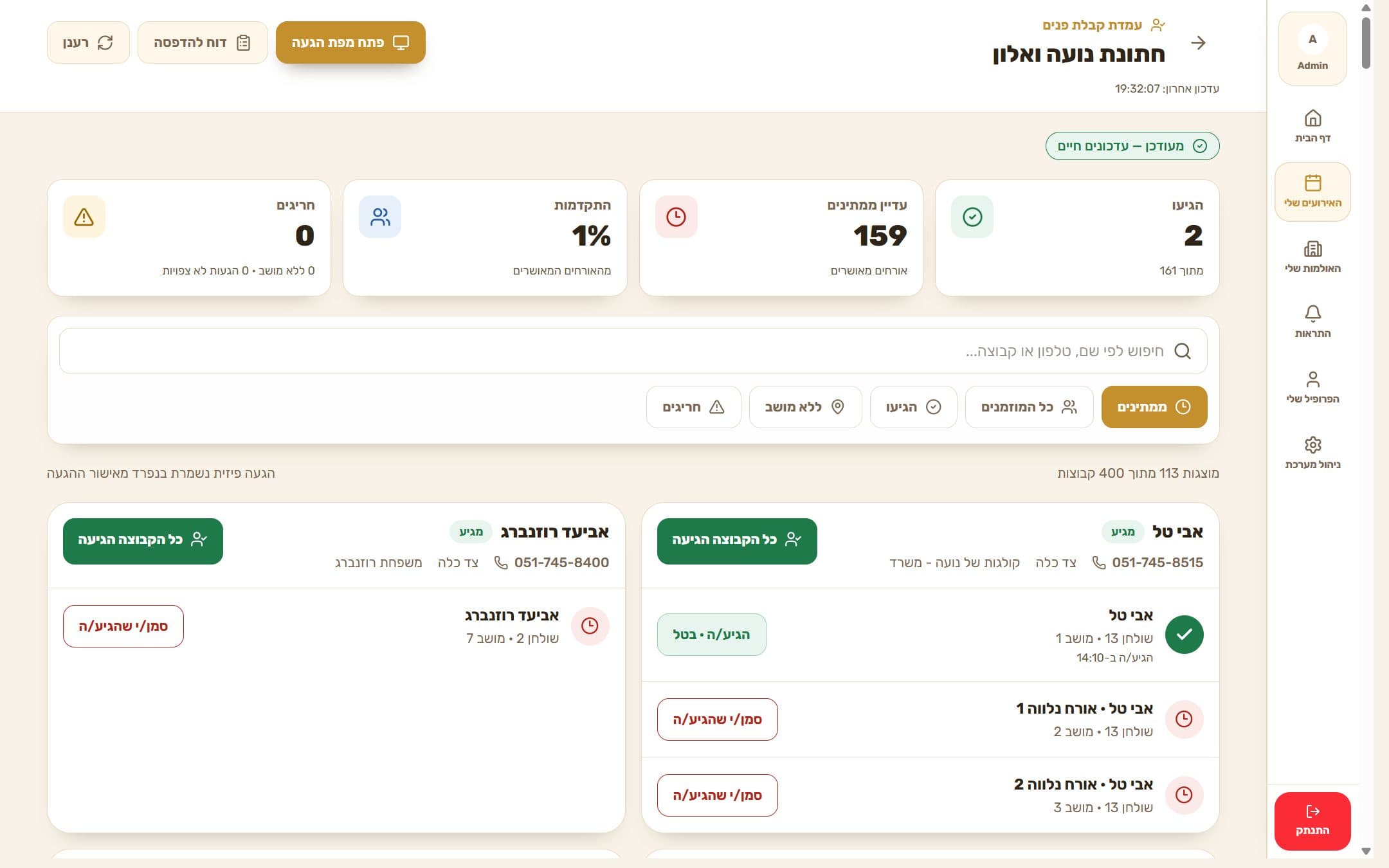Click the search field חיפוש לפי שם
Image resolution: width=1389 pixels, height=868 pixels.
coord(633,351)
